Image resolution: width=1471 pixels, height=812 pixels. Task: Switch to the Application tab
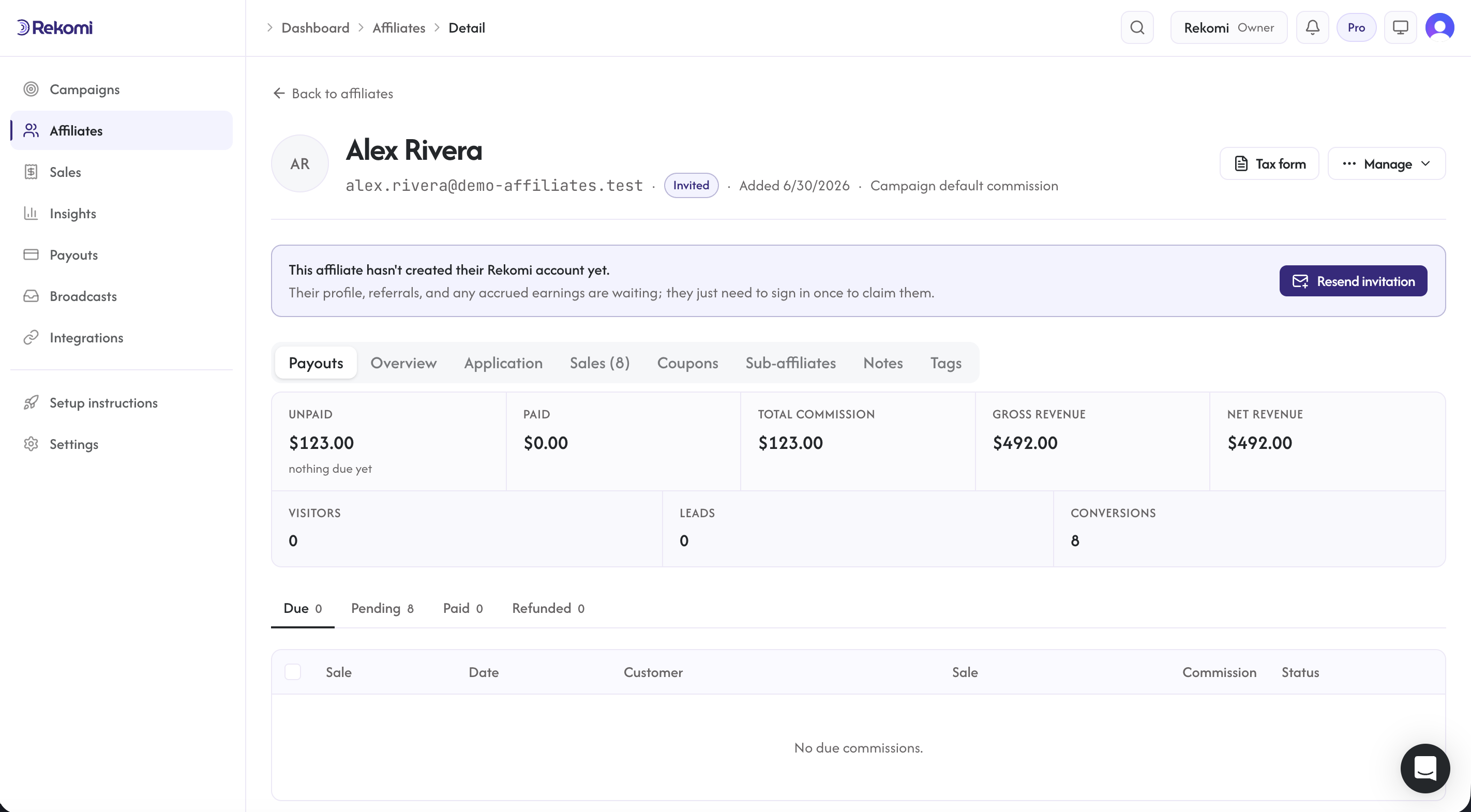(x=503, y=363)
